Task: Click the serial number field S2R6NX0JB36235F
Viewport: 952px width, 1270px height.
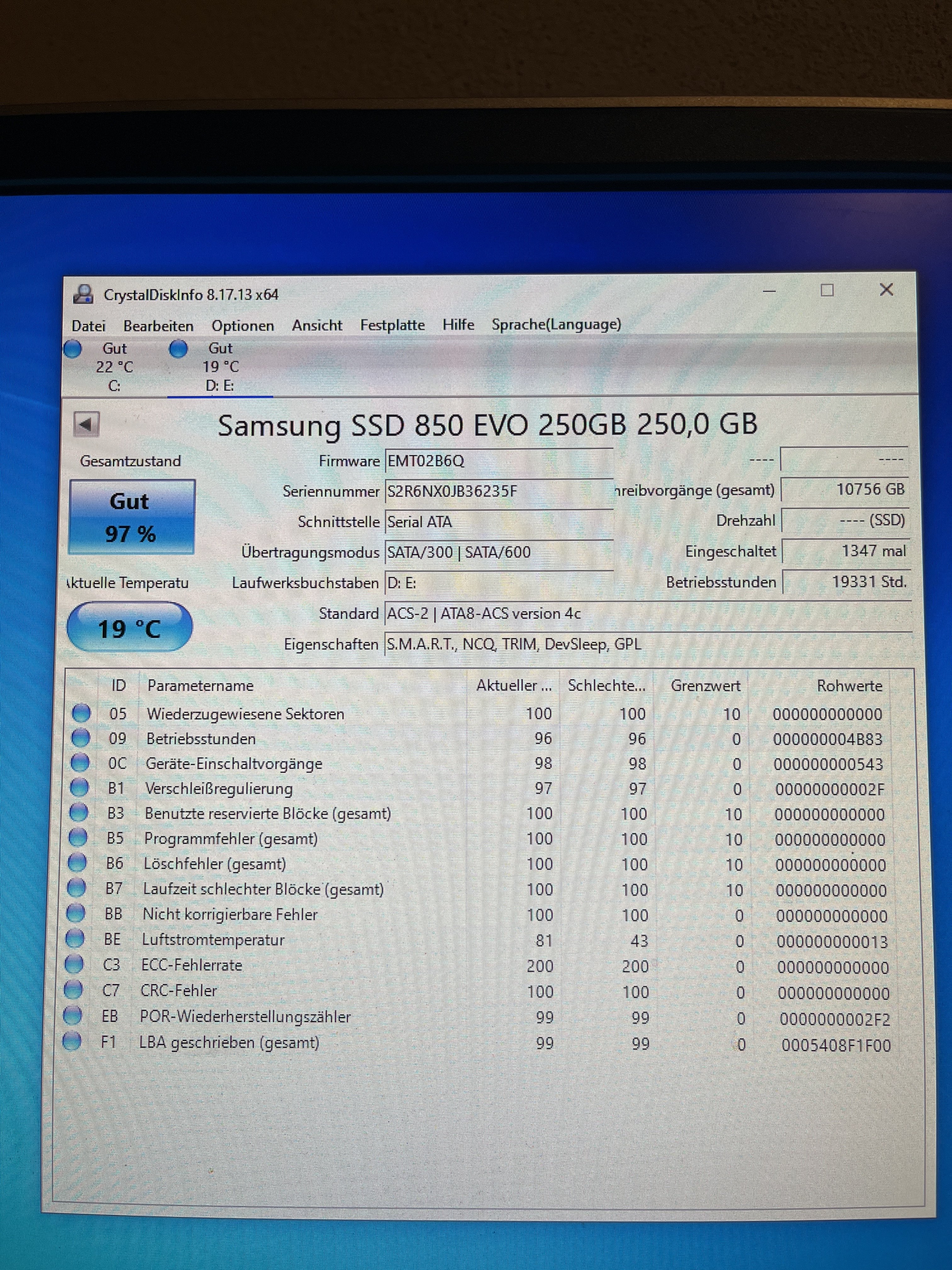Action: [499, 491]
